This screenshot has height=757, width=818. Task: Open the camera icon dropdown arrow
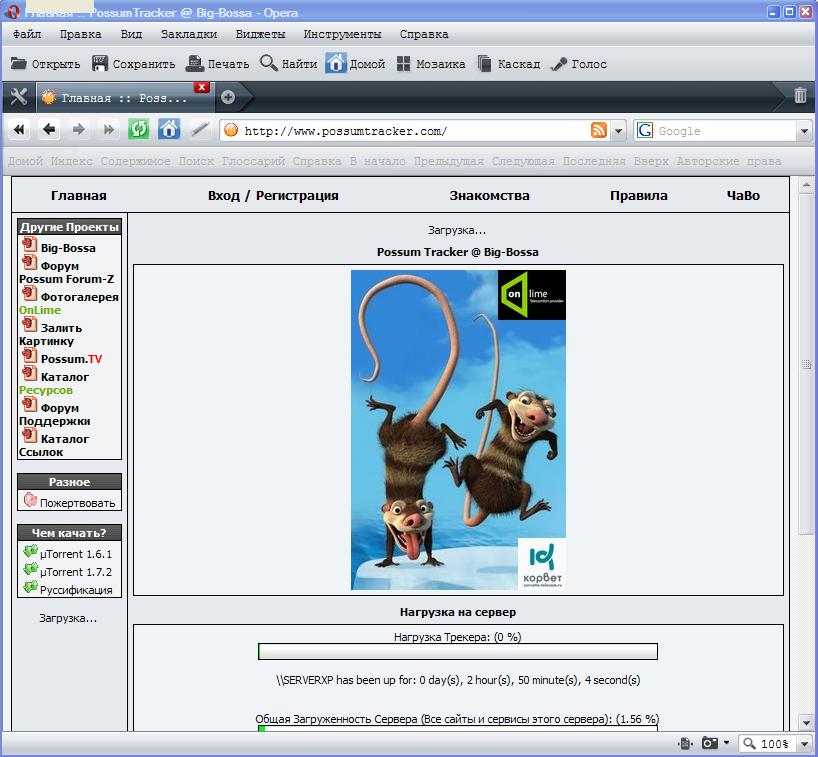pos(726,742)
